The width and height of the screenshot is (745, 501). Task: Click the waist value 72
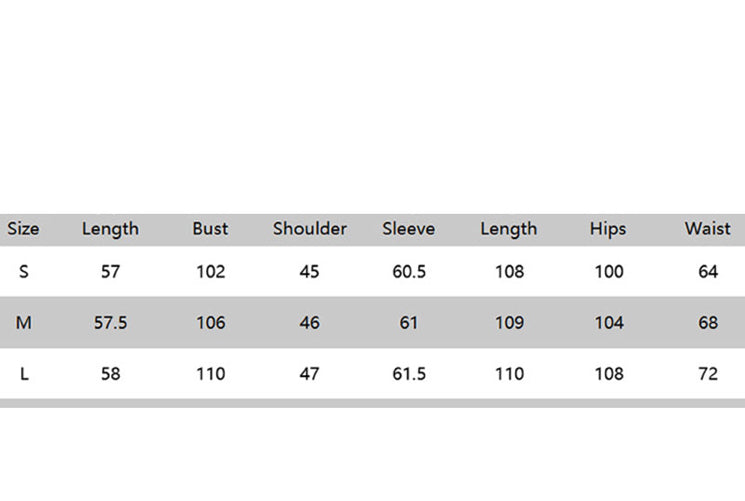[708, 374]
